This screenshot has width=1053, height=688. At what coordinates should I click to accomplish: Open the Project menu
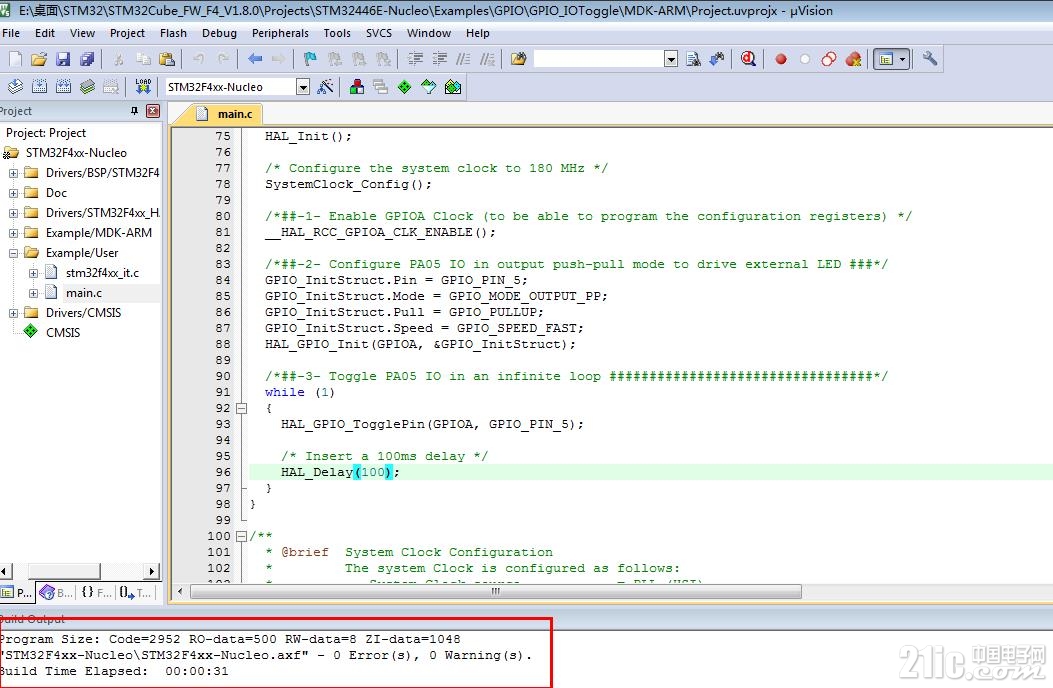tap(128, 33)
